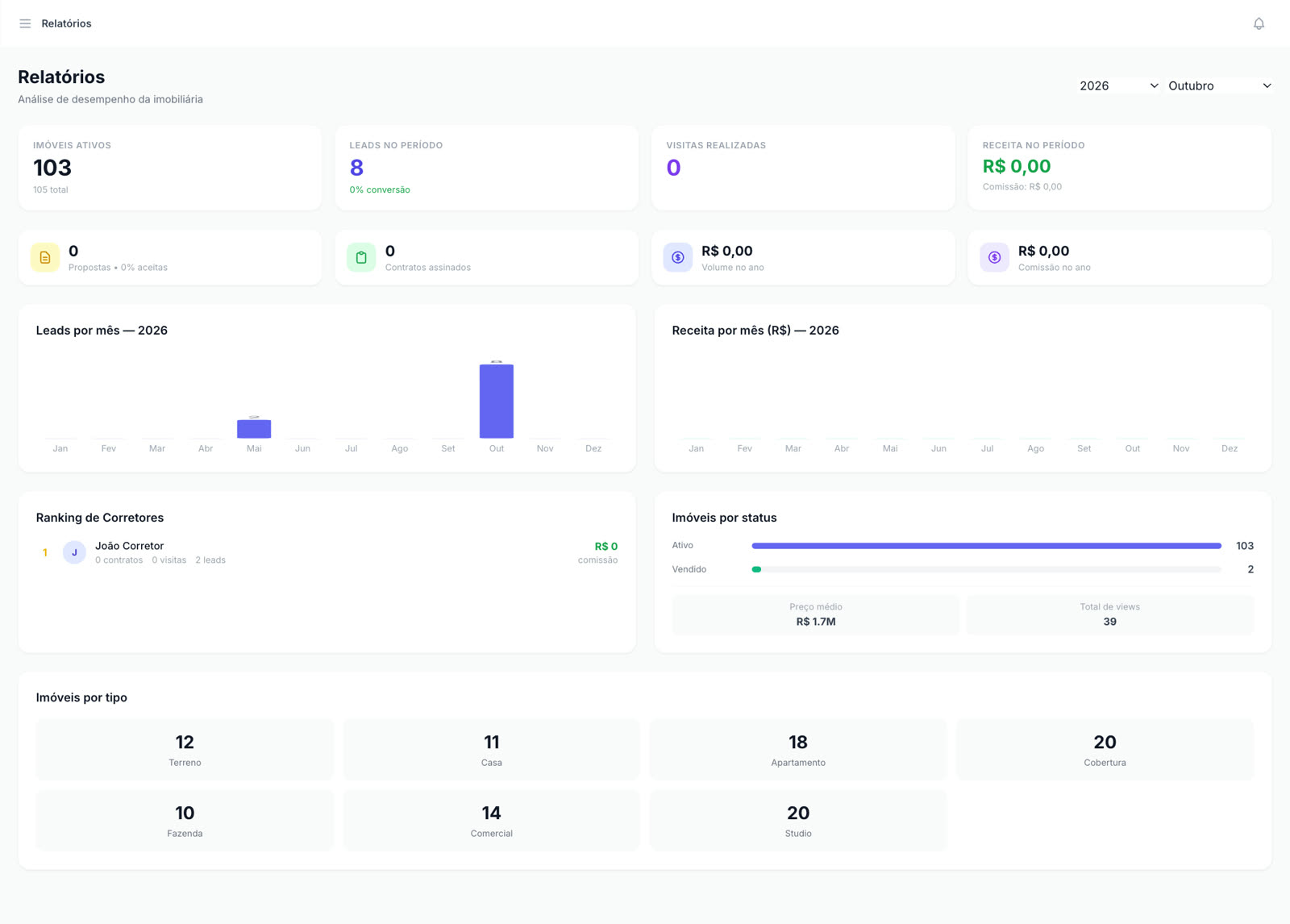Click the 10 Fazenda tile
Screen dimensions: 1290x924
pyautogui.click(x=185, y=821)
